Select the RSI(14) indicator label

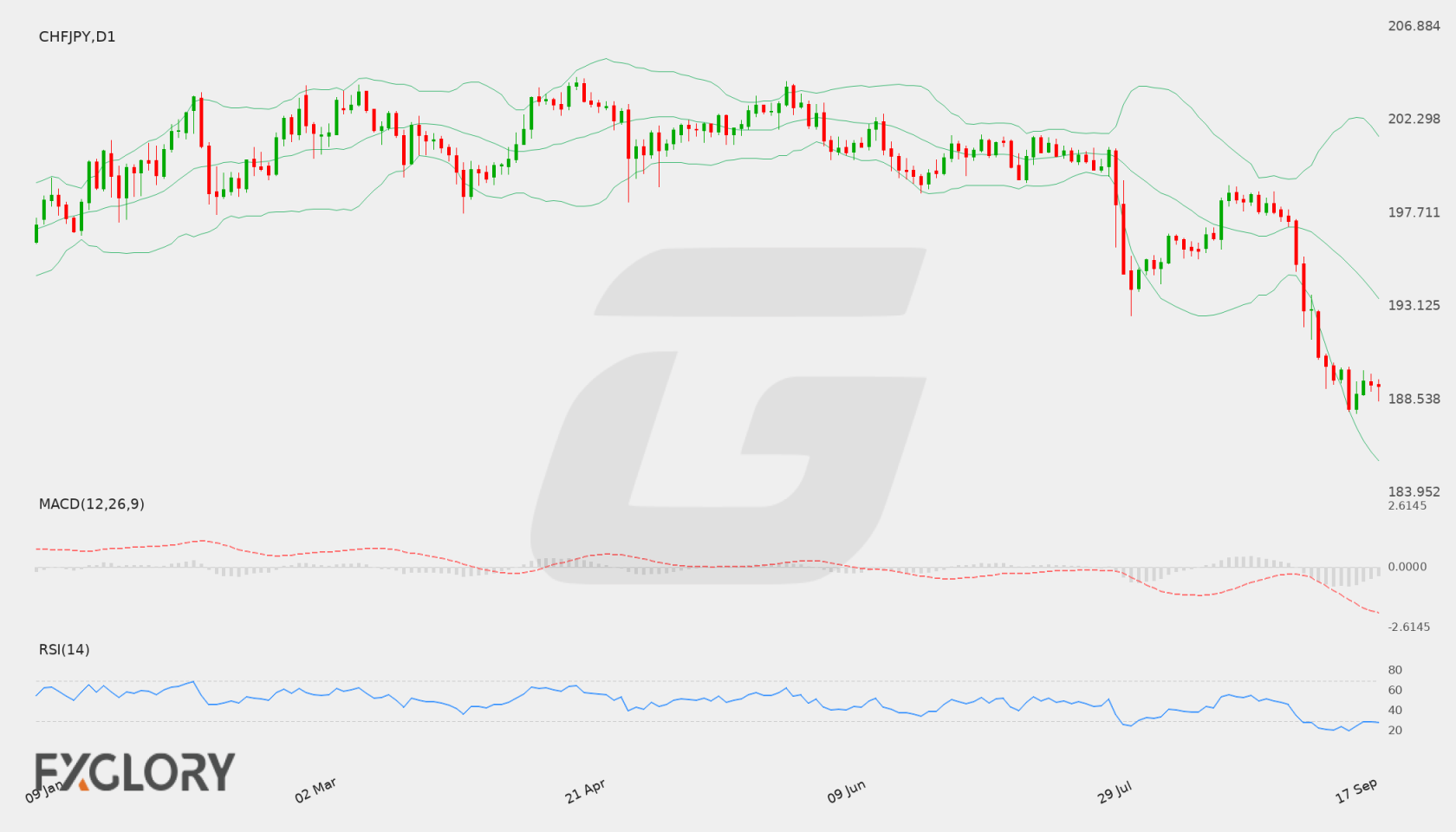64,649
